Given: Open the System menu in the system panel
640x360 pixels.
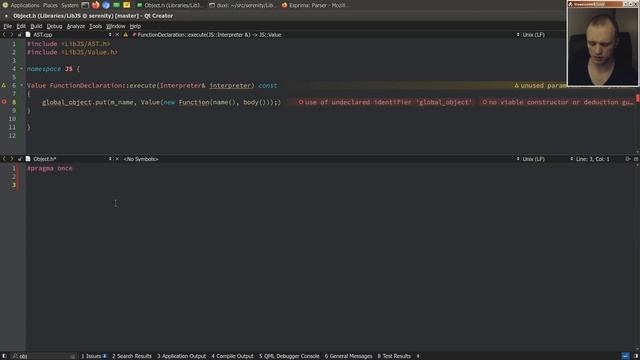Looking at the screenshot, I should click(x=70, y=5).
